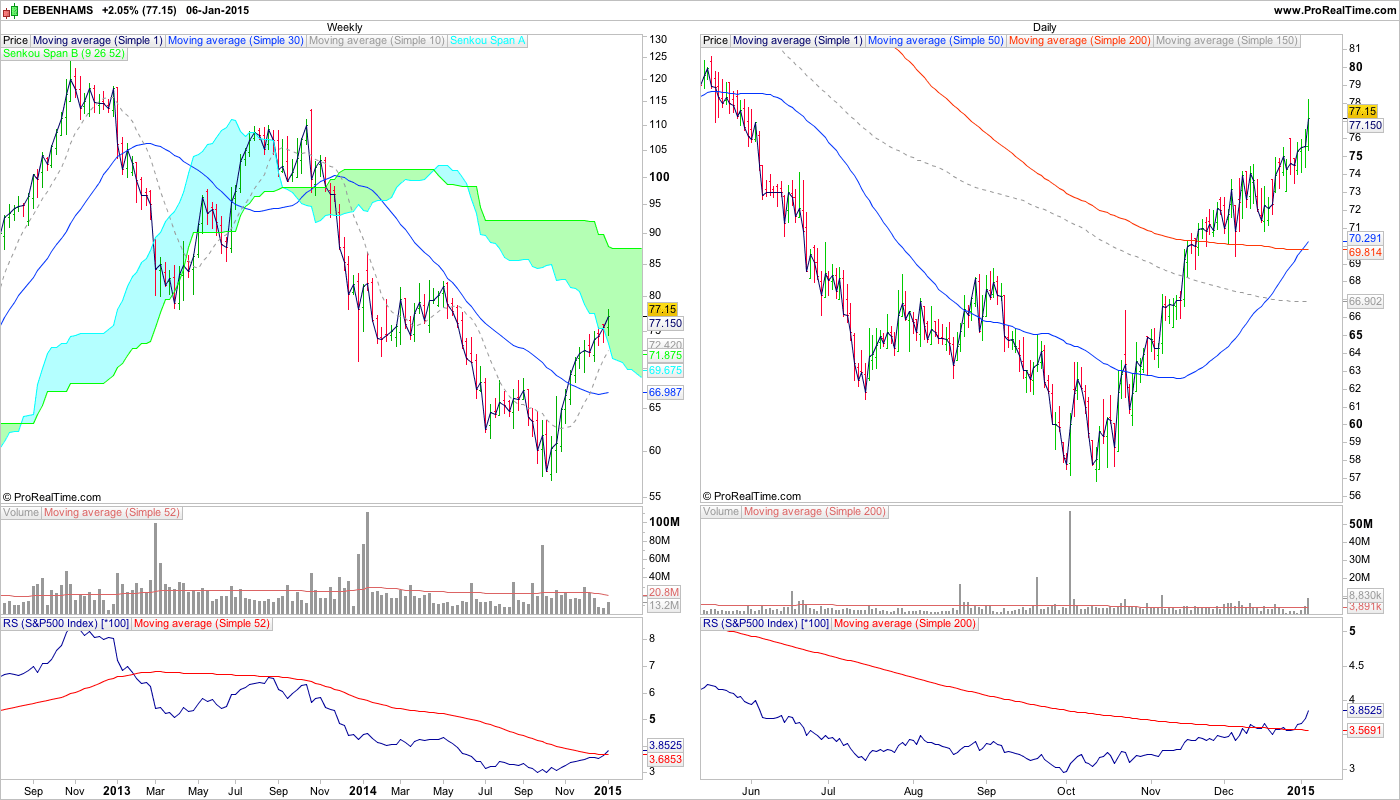This screenshot has width=1400, height=800.
Task: Click the 77.150 value tag on Daily chart
Action: click(x=1365, y=126)
